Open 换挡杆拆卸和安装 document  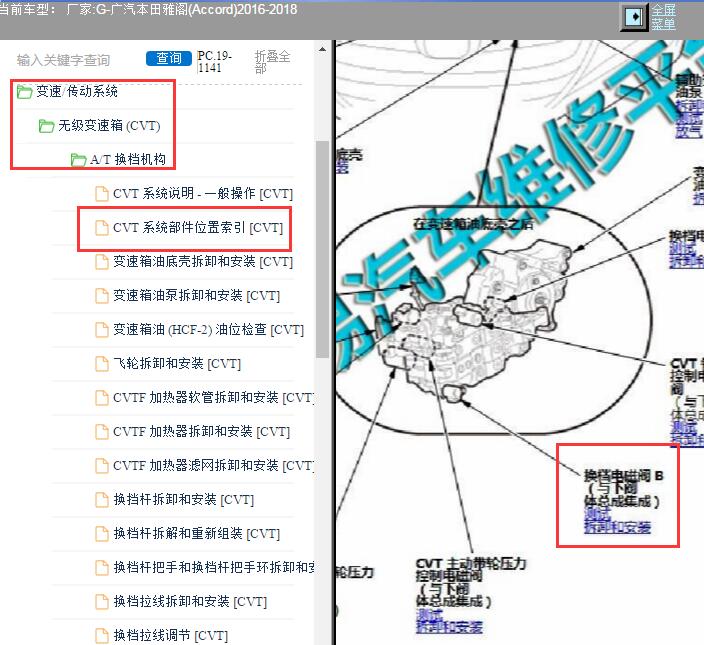pyautogui.click(x=184, y=500)
